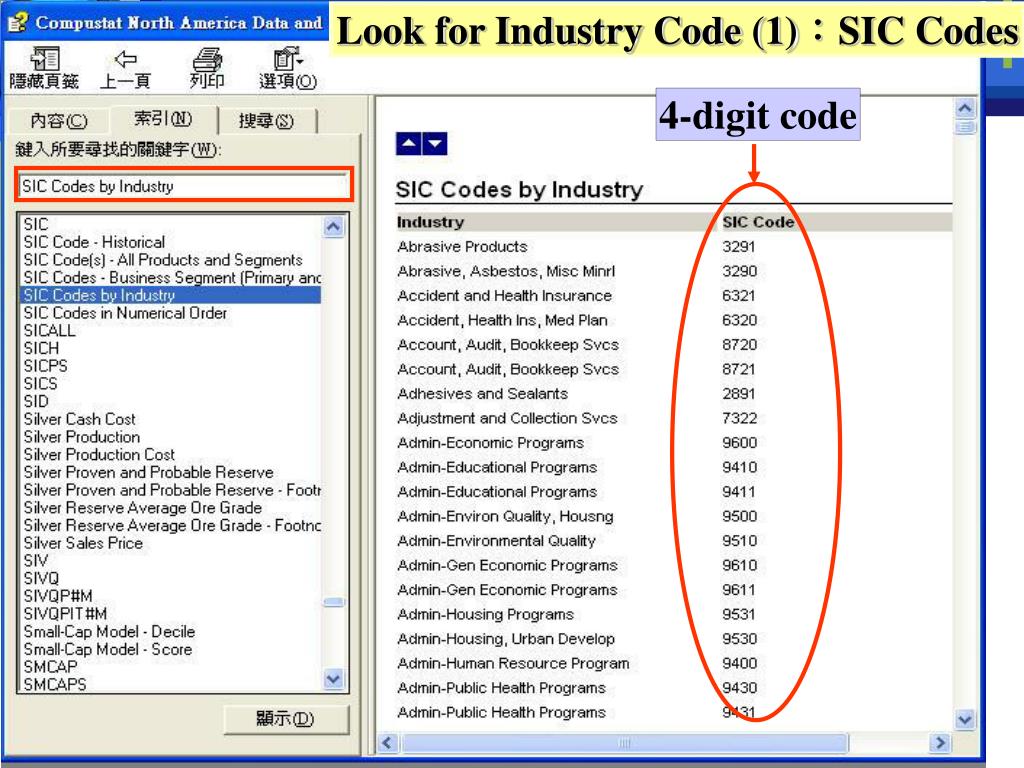Select 'Small-Cap Model - Score' index entry

click(108, 649)
